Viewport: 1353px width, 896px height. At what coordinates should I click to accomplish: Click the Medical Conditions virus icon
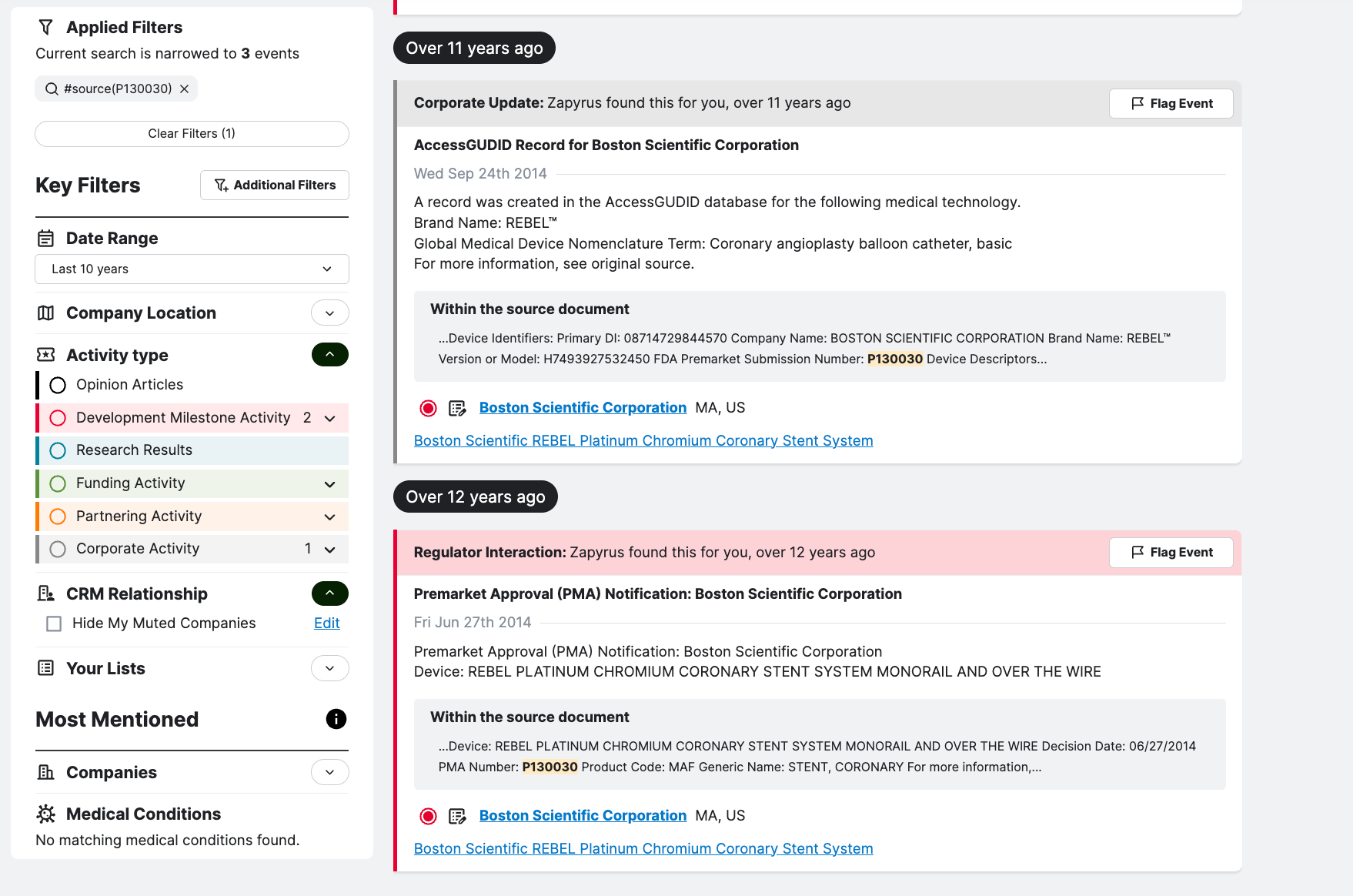tap(46, 814)
